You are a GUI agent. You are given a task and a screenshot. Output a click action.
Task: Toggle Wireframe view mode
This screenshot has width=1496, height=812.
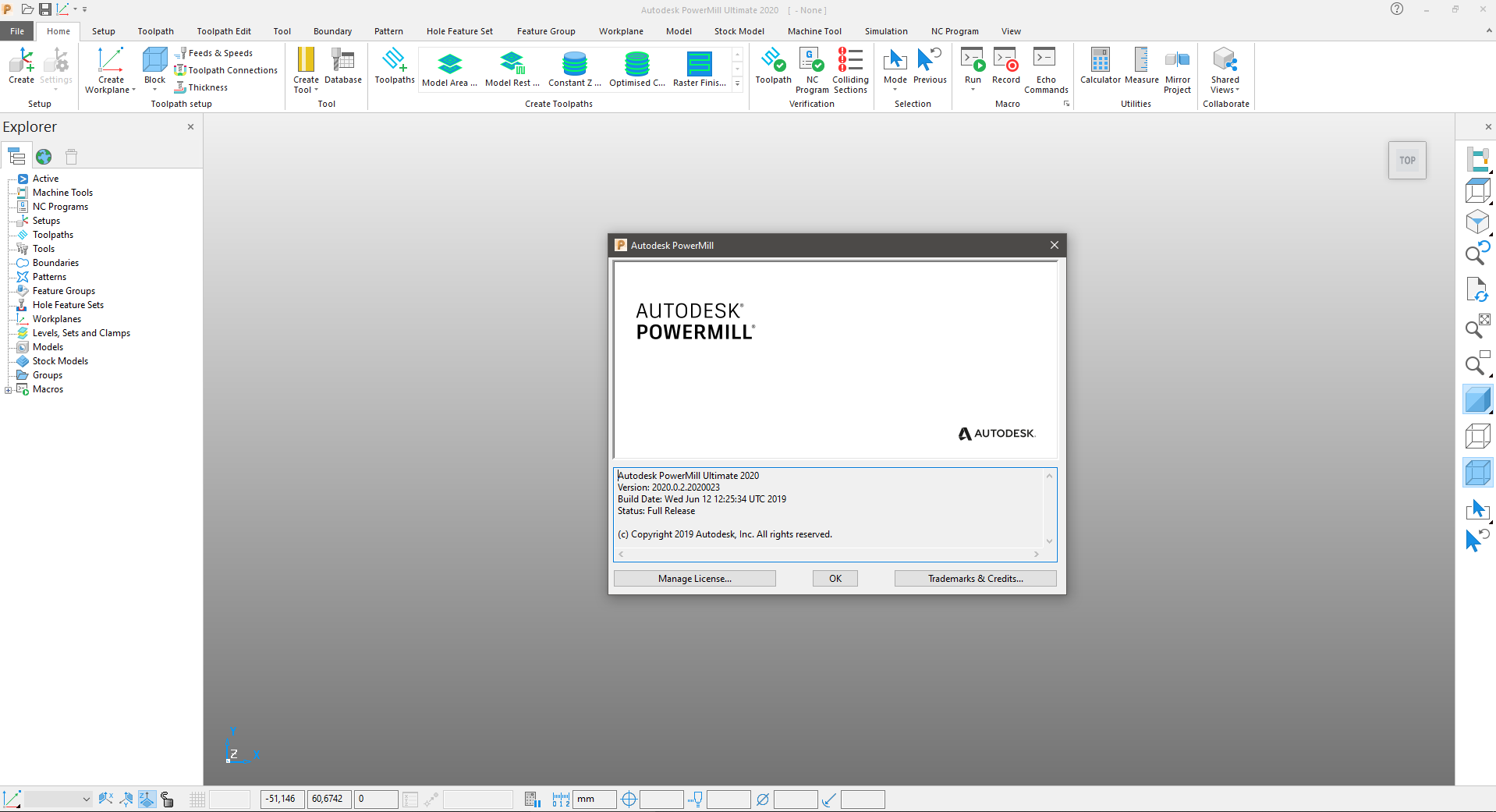click(1477, 436)
